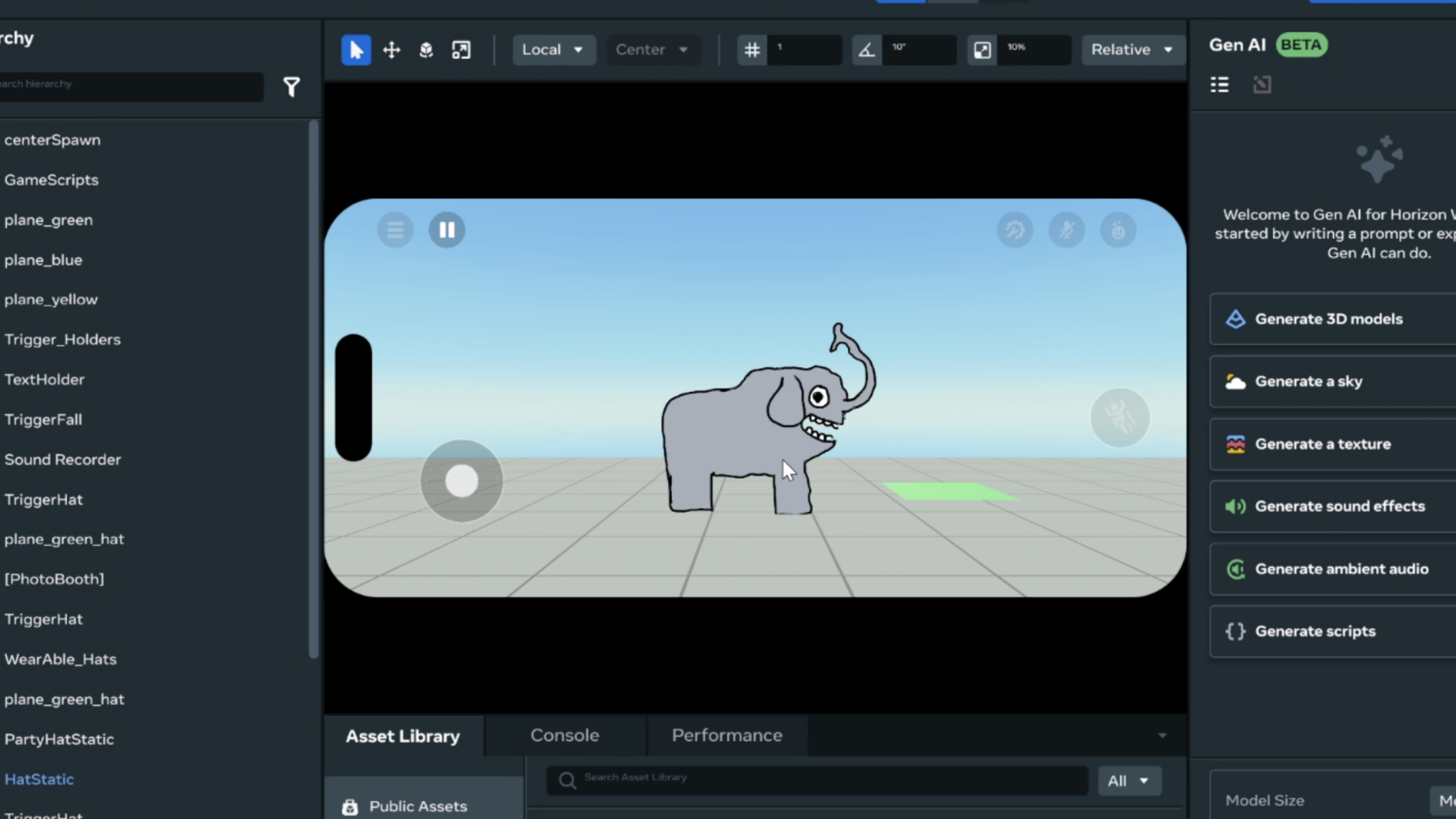Select the arrow selection tool
The width and height of the screenshot is (1456, 819).
pos(356,50)
